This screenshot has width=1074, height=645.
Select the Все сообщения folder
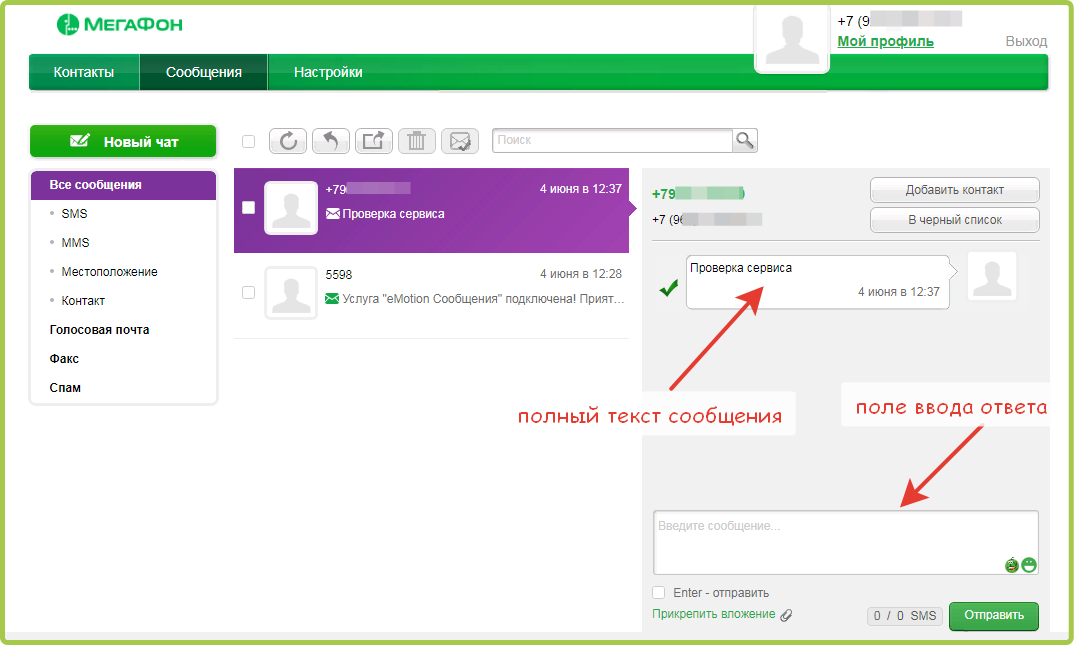pyautogui.click(x=123, y=185)
